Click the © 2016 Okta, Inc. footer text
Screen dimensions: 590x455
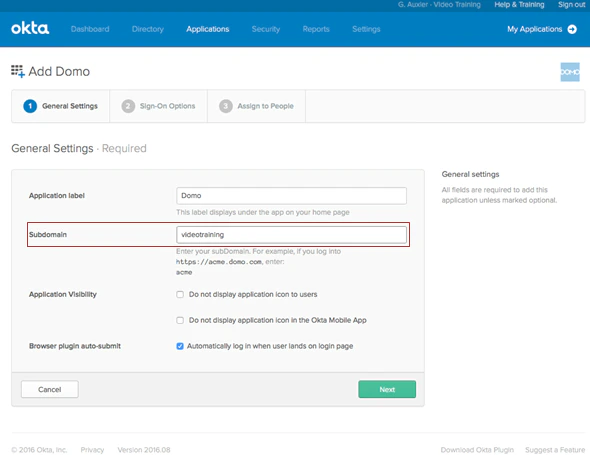pyautogui.click(x=39, y=450)
